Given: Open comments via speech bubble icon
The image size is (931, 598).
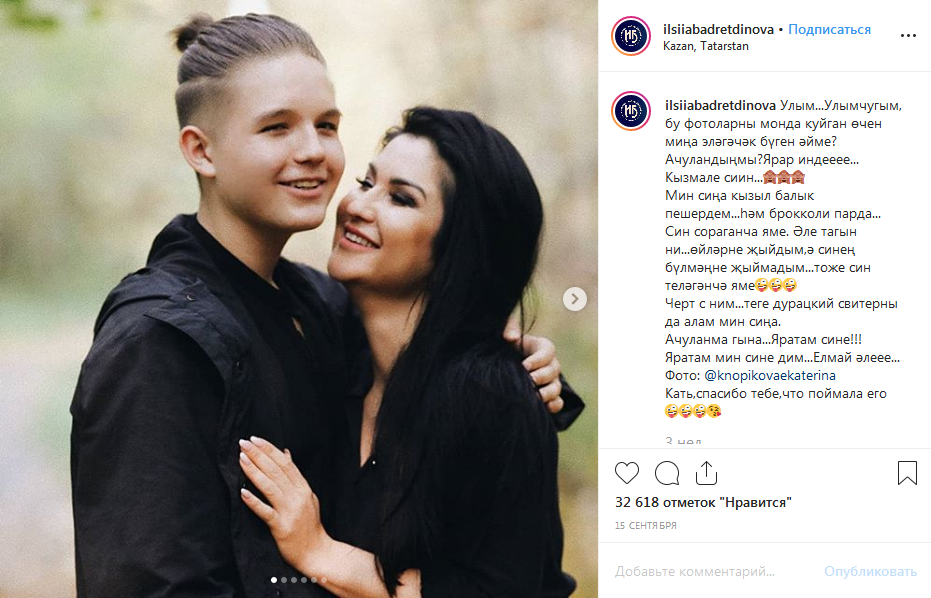Looking at the screenshot, I should point(667,473).
